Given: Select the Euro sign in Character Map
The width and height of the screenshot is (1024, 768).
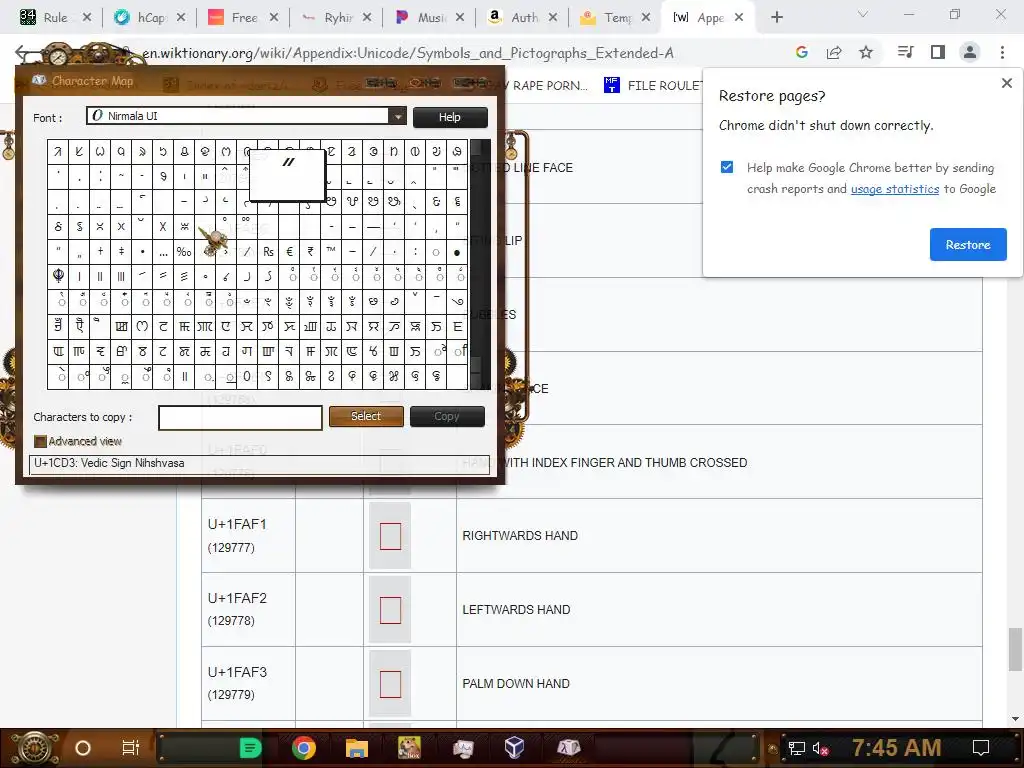Looking at the screenshot, I should coord(289,251).
